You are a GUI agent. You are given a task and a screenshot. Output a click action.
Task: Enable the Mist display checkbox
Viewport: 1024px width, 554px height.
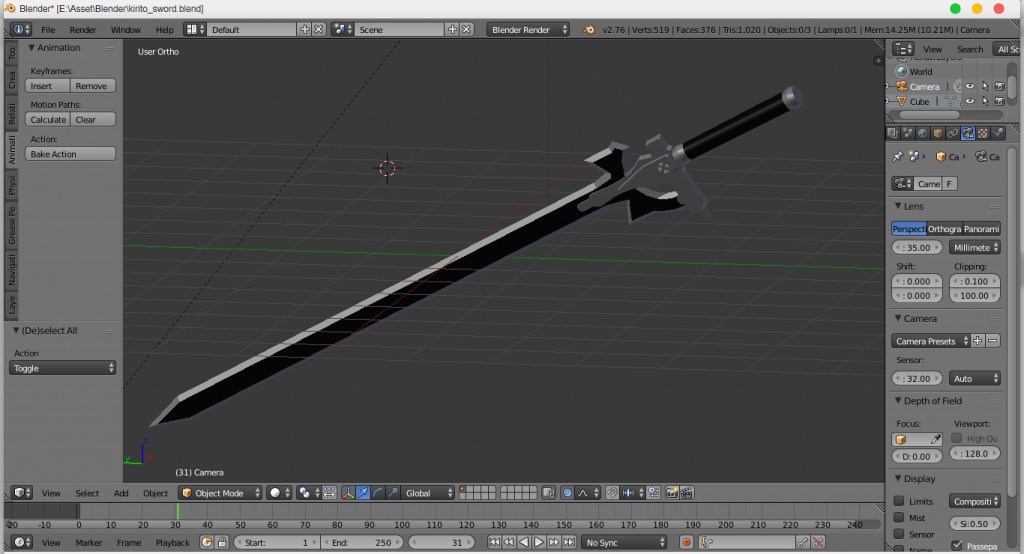pos(899,517)
